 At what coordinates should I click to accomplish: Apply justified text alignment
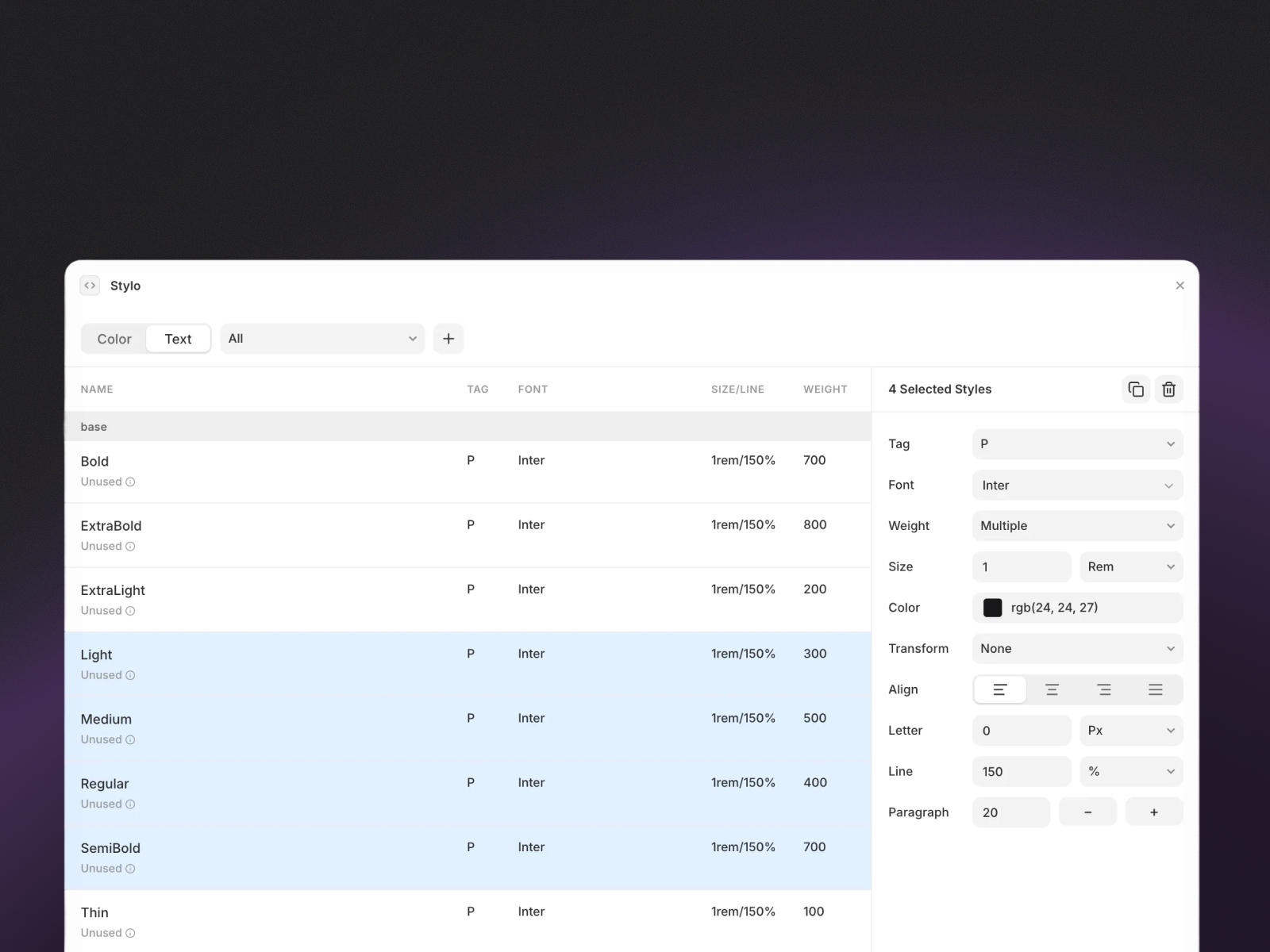[x=1156, y=689]
